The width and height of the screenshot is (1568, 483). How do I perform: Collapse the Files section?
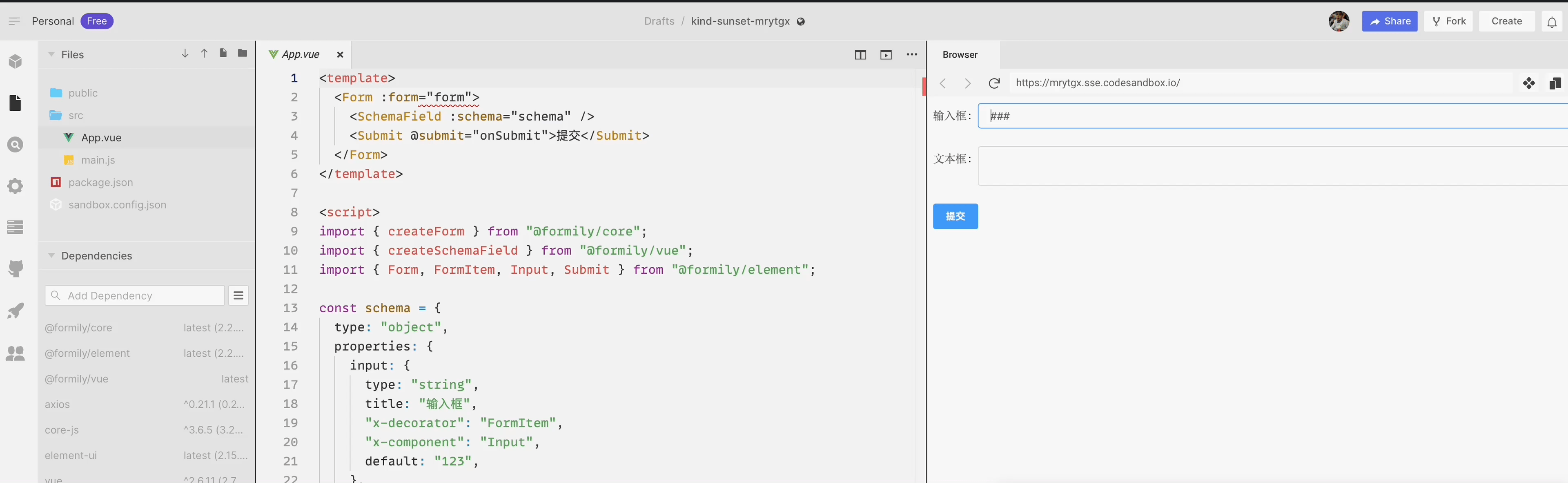coord(52,55)
